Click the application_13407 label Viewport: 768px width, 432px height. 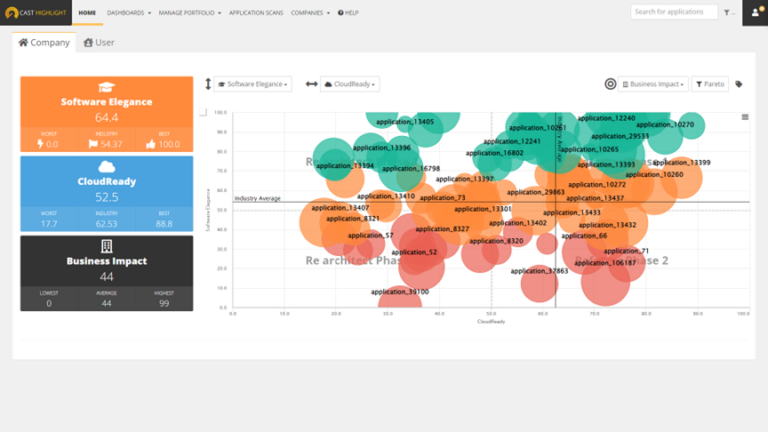pyautogui.click(x=340, y=208)
